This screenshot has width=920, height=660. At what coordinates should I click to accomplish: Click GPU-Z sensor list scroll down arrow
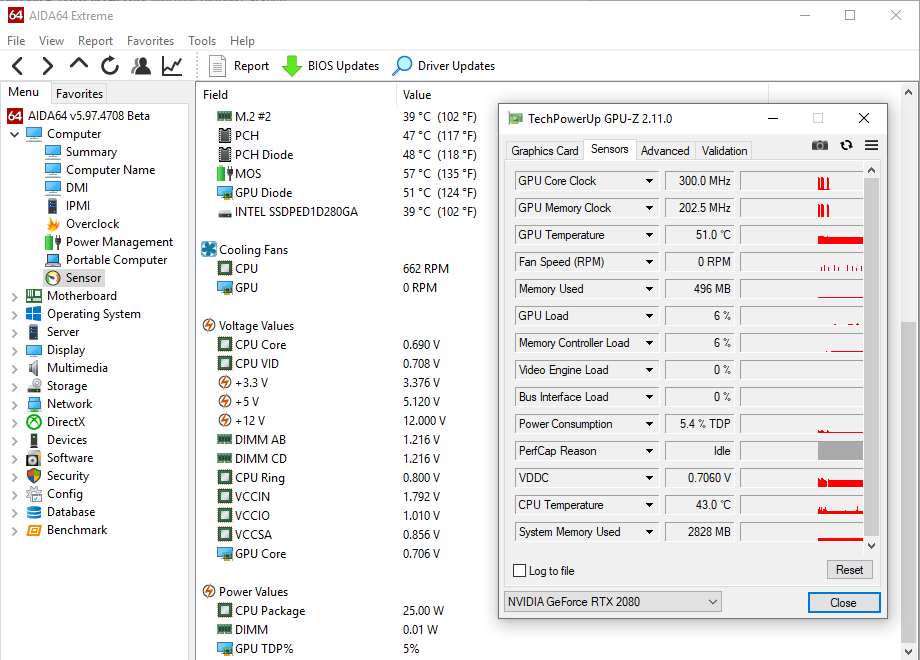click(871, 546)
